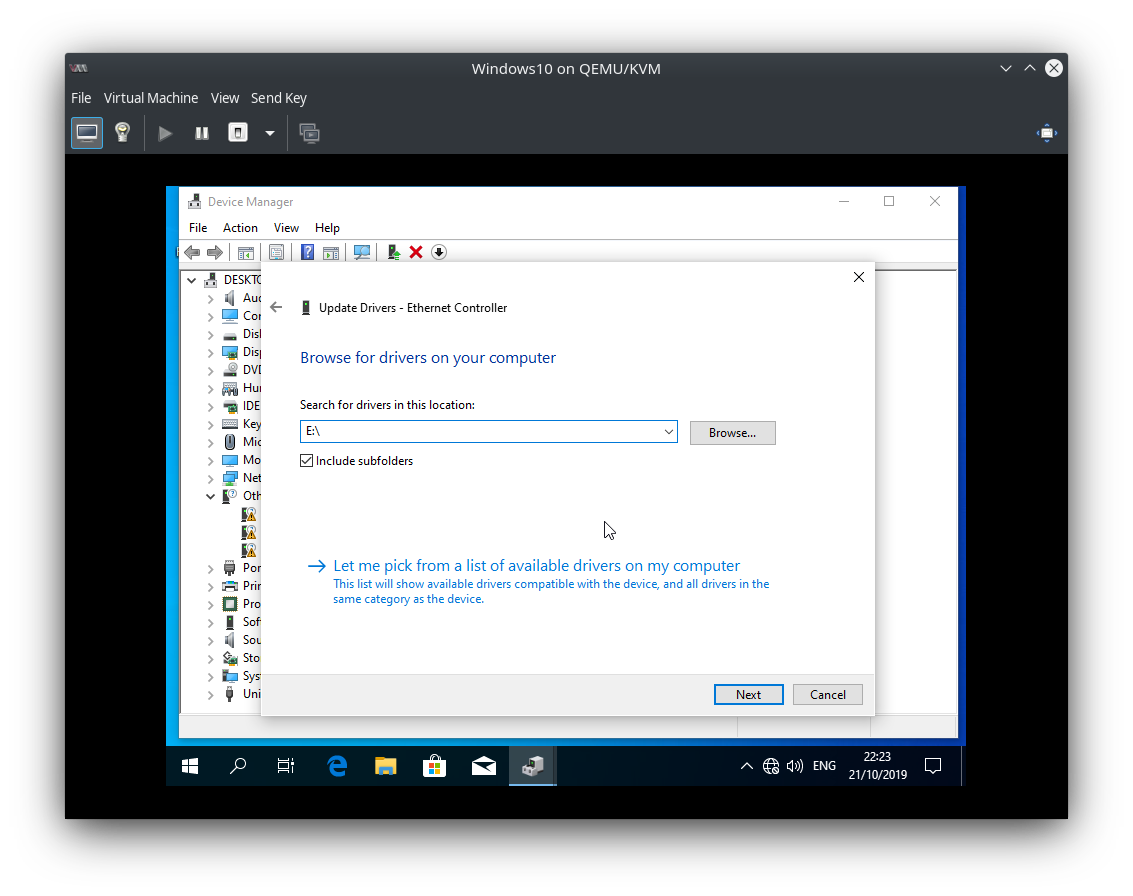Open Device Manager's Help menu
This screenshot has height=896, width=1133.
[327, 228]
